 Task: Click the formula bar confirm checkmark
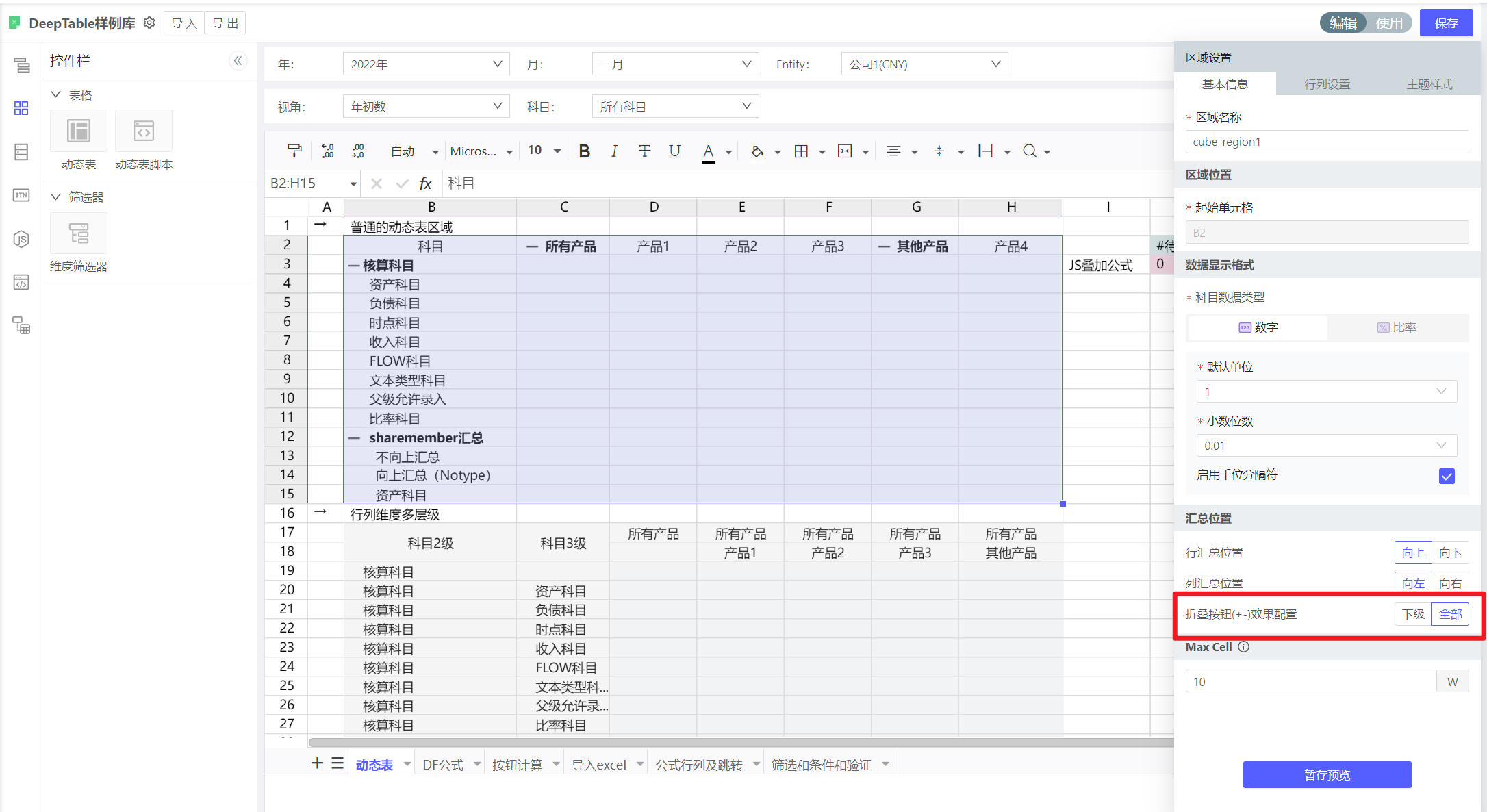402,183
